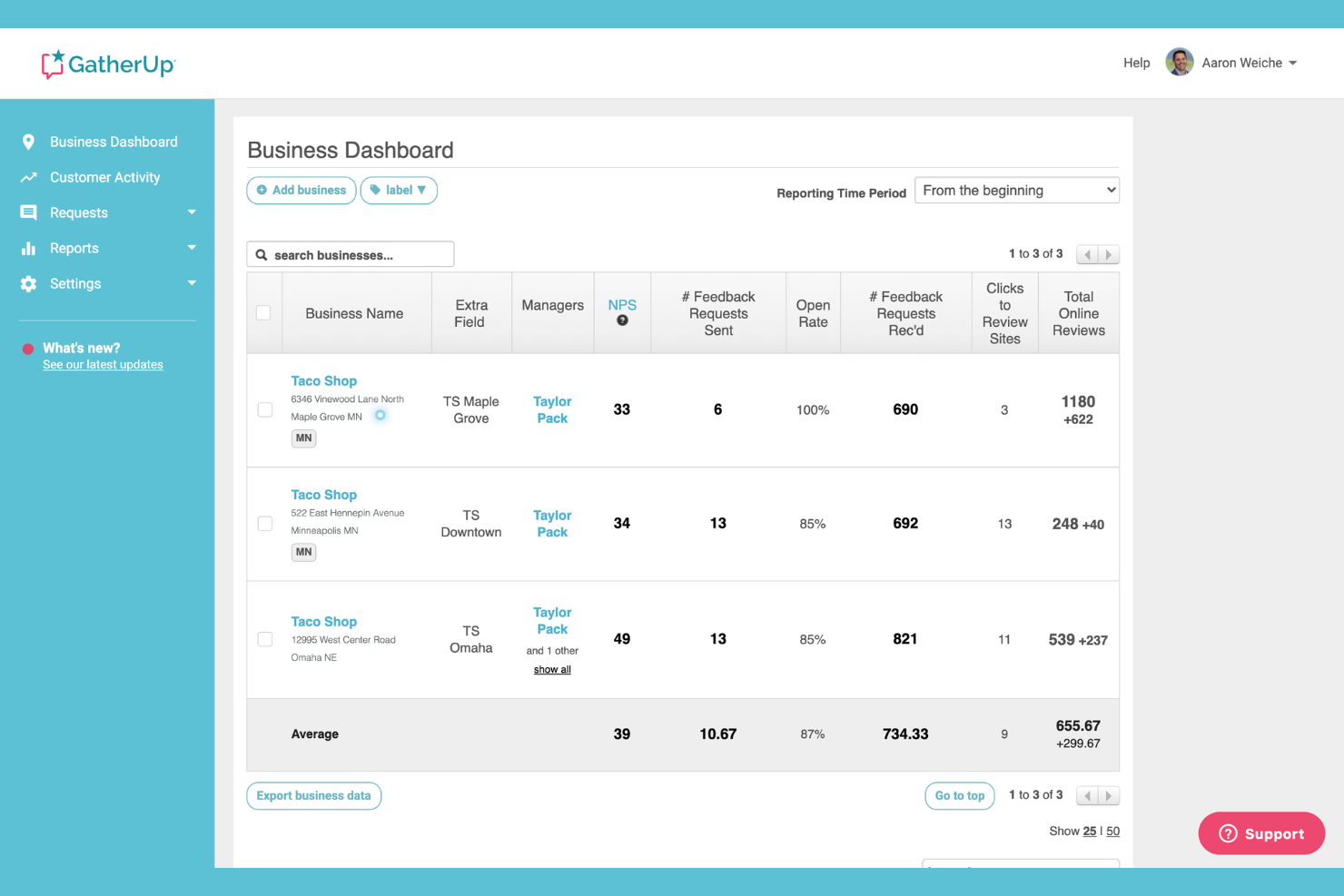Click the Clicks to Review Sites header
This screenshot has width=1344, height=896.
tap(1004, 313)
